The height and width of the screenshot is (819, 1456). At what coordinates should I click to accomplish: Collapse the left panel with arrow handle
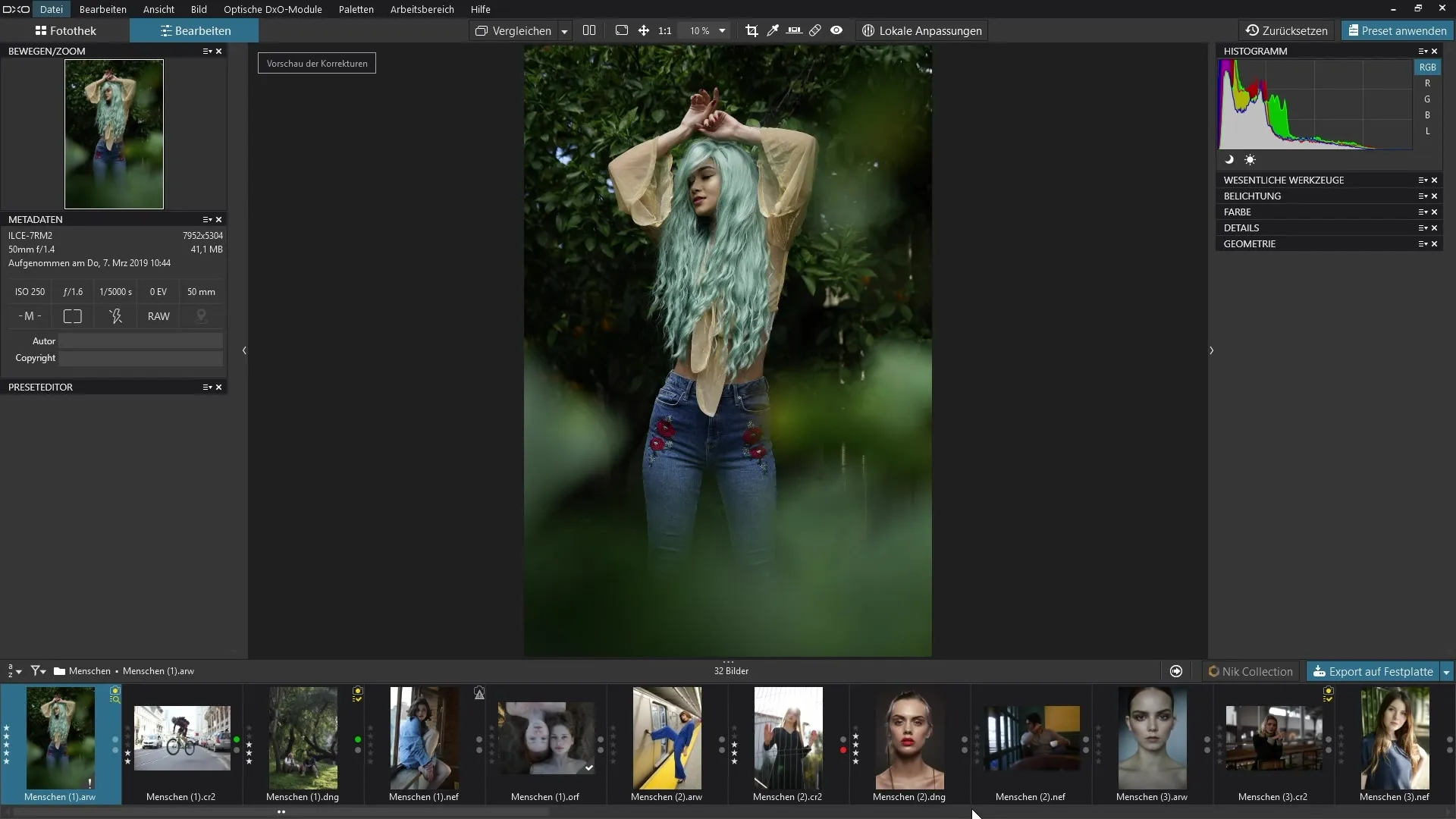(x=244, y=350)
